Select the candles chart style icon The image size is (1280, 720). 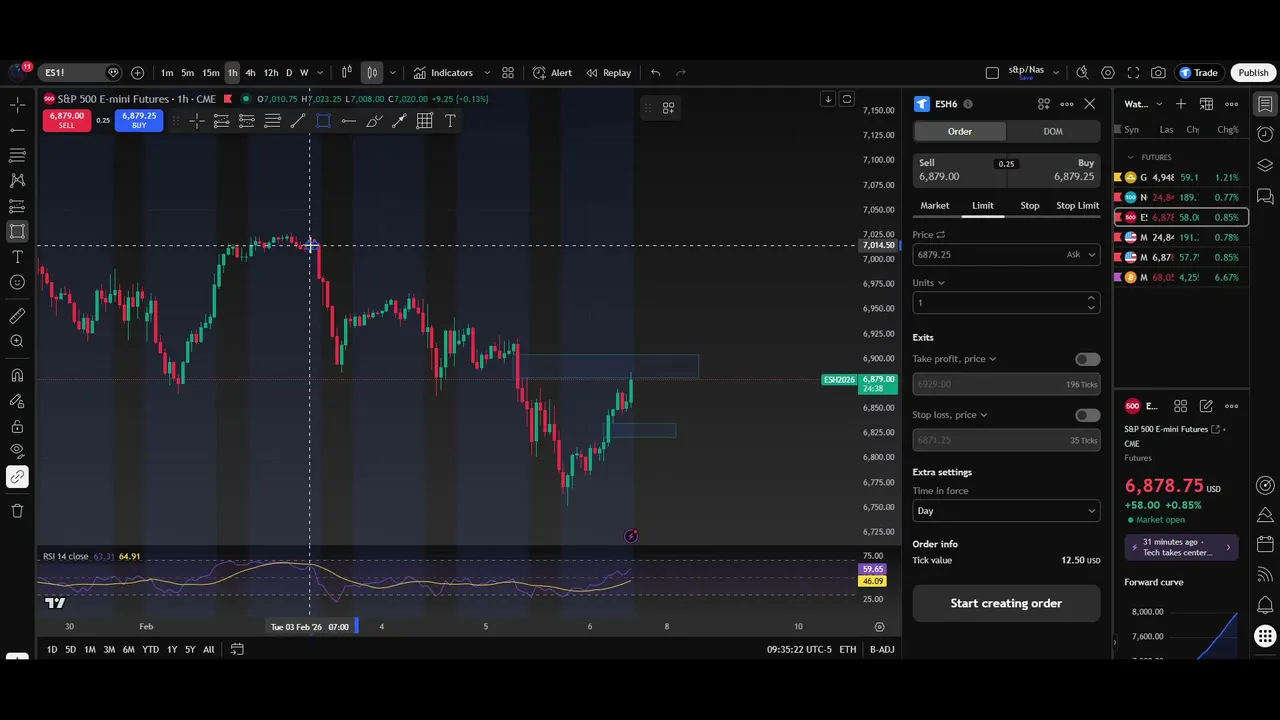(x=372, y=72)
